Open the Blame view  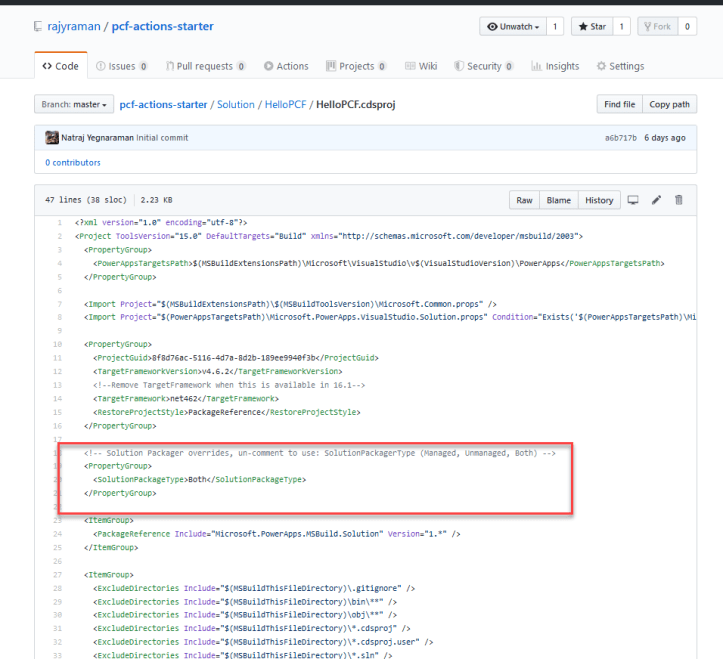tap(558, 200)
